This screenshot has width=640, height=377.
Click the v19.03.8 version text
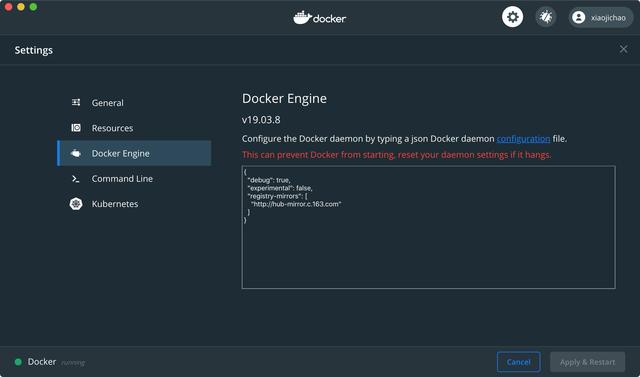point(261,120)
